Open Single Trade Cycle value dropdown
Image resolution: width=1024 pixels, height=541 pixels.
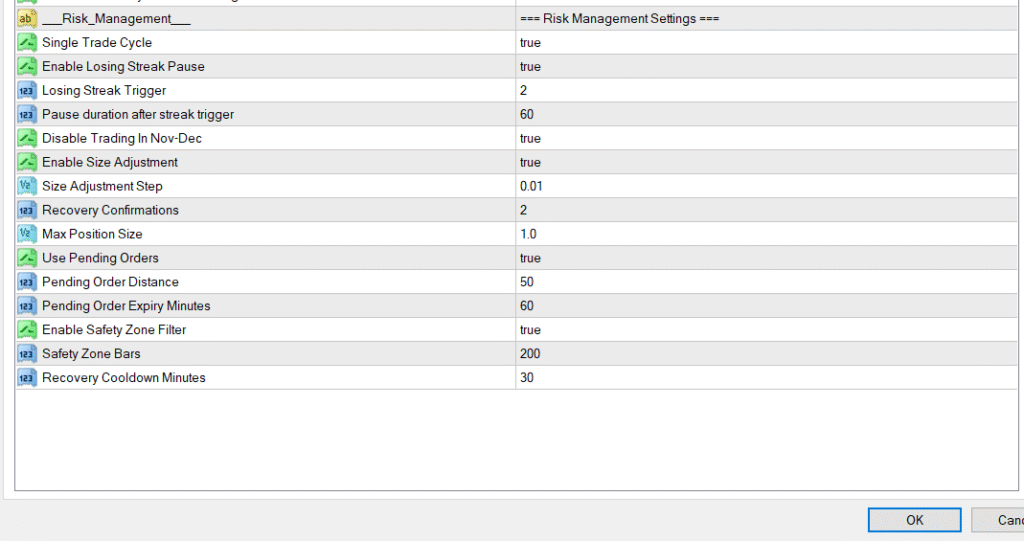tap(530, 43)
